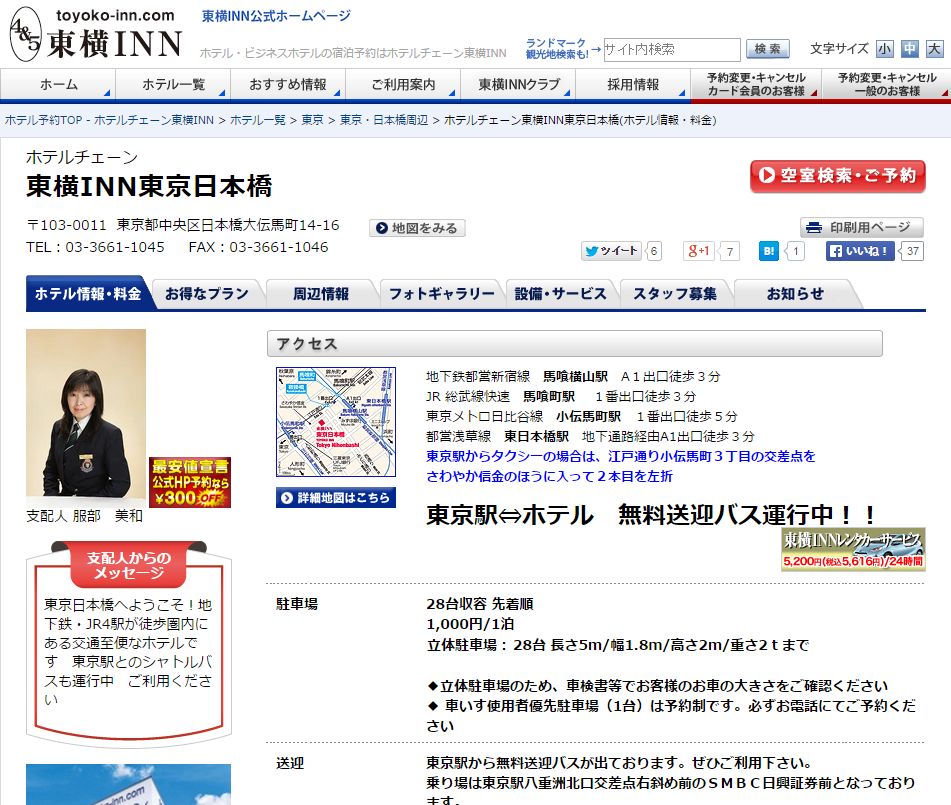Click breadcrumb ホテル予約TOP - ホテルチェーン東横INN
This screenshot has width=951, height=805.
point(109,120)
